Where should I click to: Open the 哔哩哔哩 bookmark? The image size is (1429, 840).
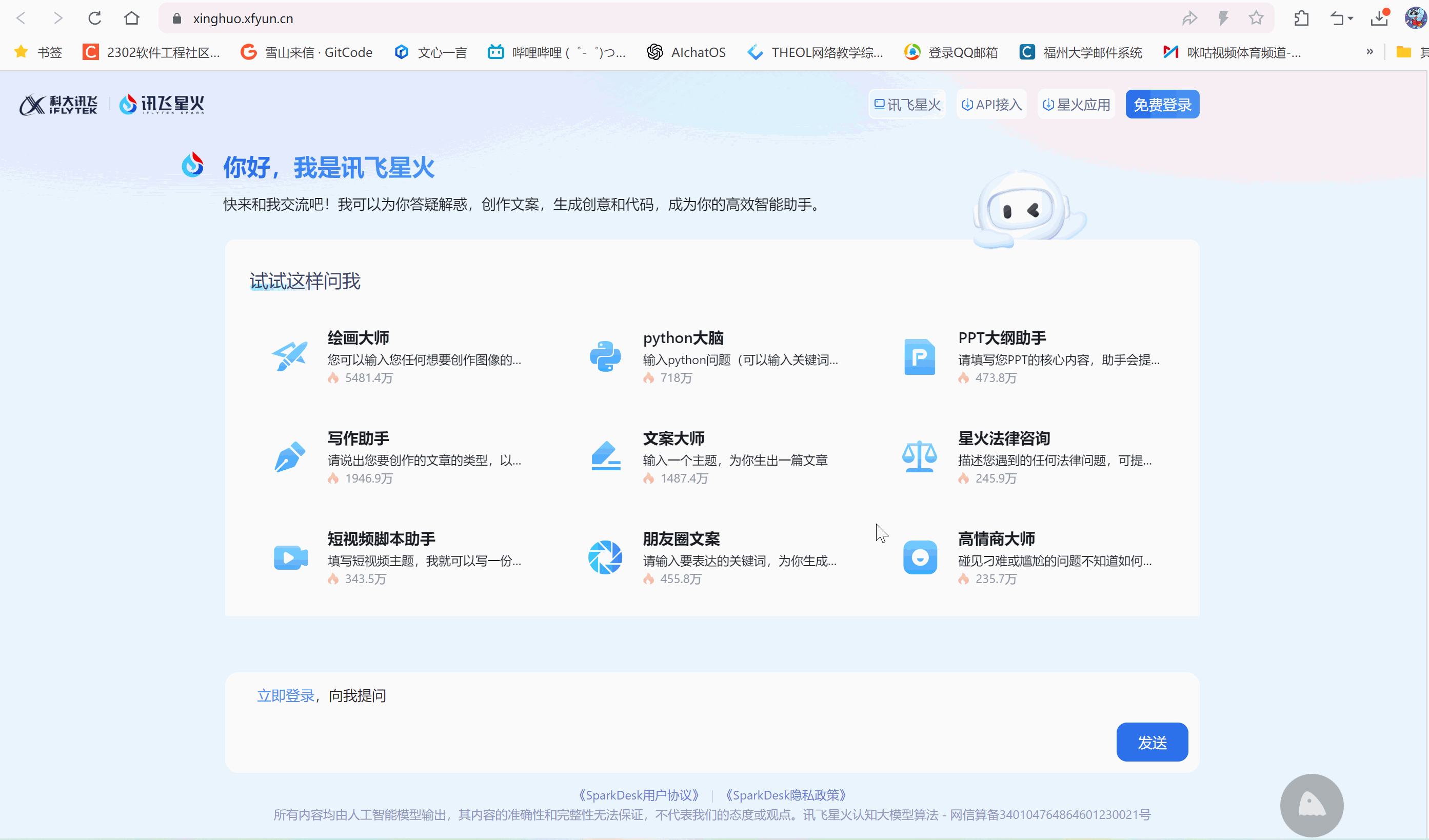pos(557,52)
